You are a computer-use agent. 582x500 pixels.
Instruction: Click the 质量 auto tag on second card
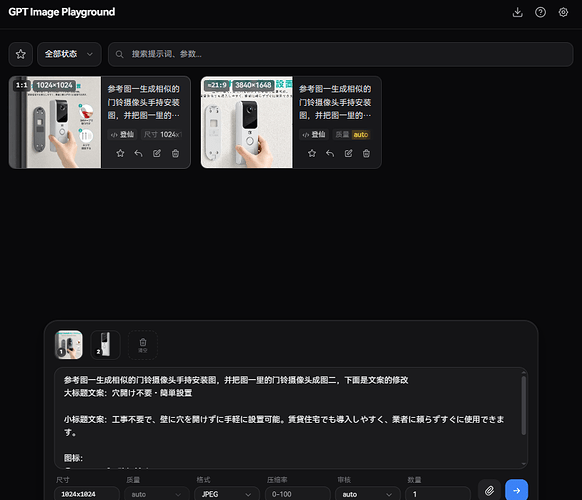[352, 134]
